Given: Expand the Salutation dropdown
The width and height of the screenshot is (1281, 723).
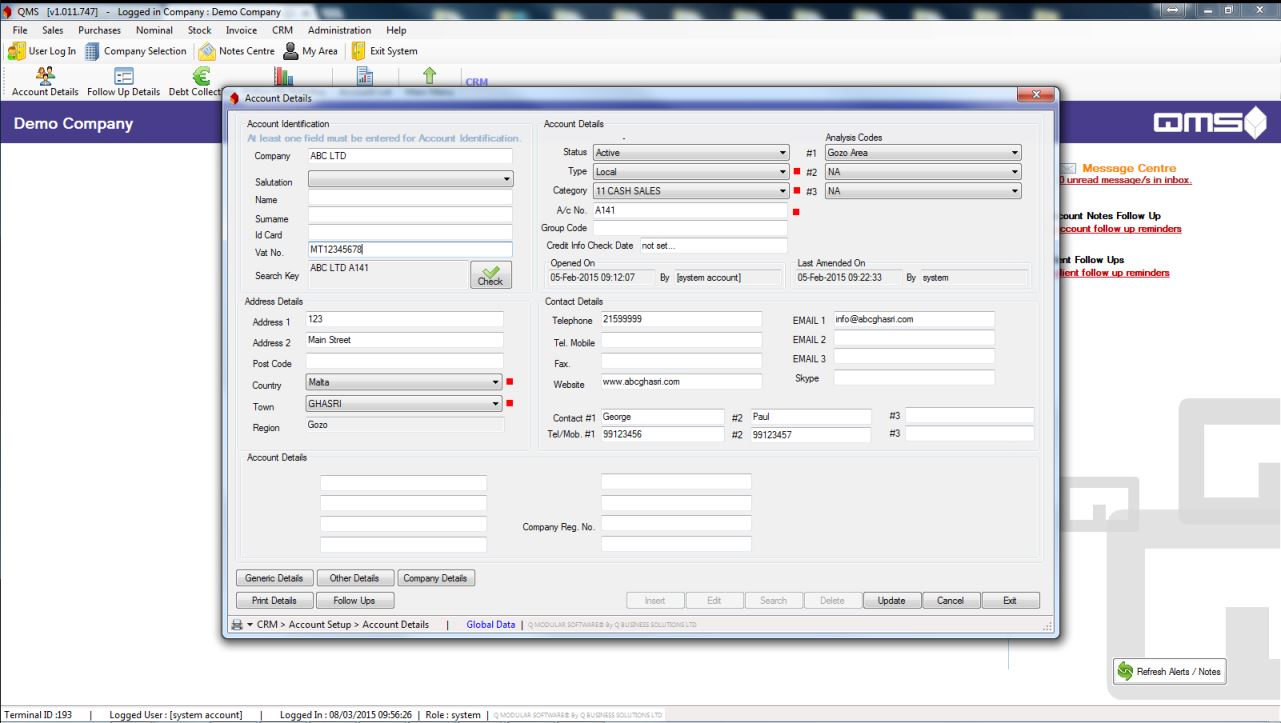Looking at the screenshot, I should click(506, 181).
